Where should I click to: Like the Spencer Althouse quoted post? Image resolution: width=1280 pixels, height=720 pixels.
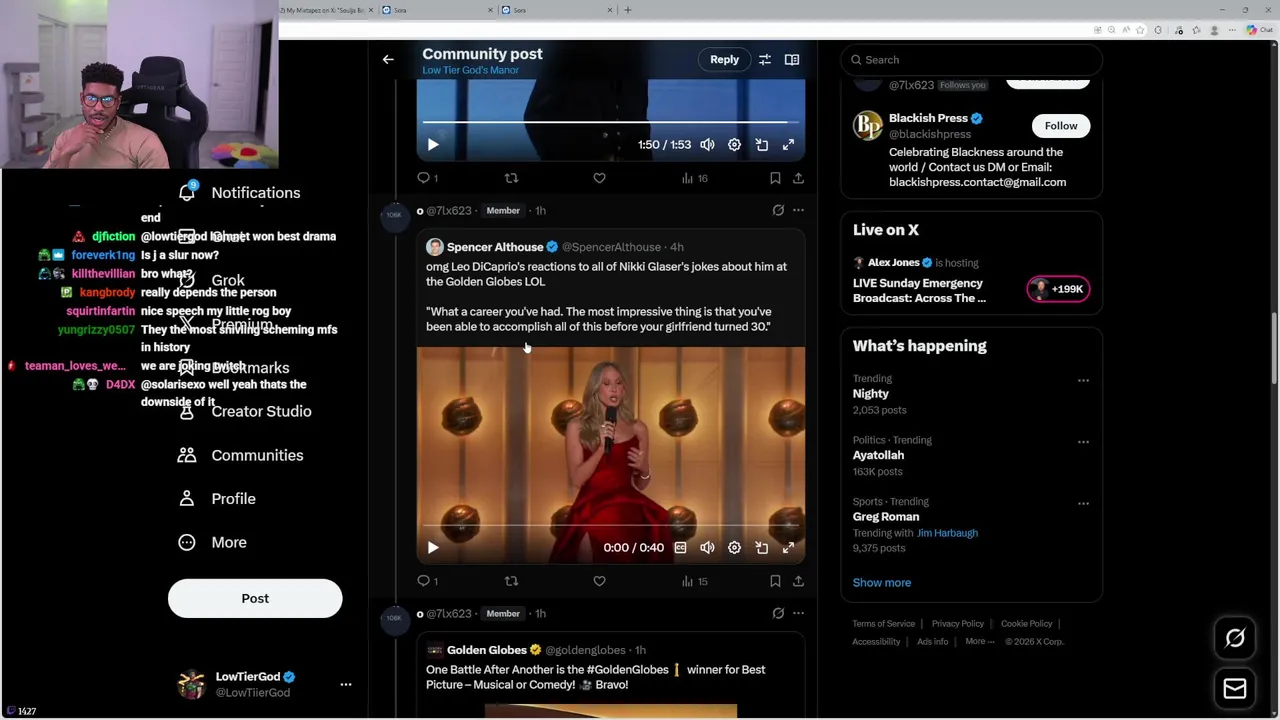pyautogui.click(x=599, y=581)
